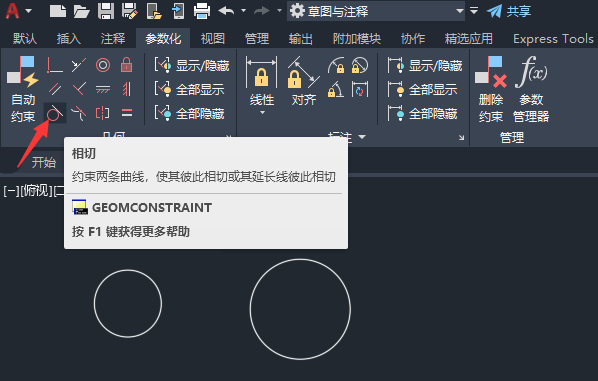Screen dimensions: 598x381
Task: Apply the fix lock geometric constraint
Action: click(x=127, y=65)
